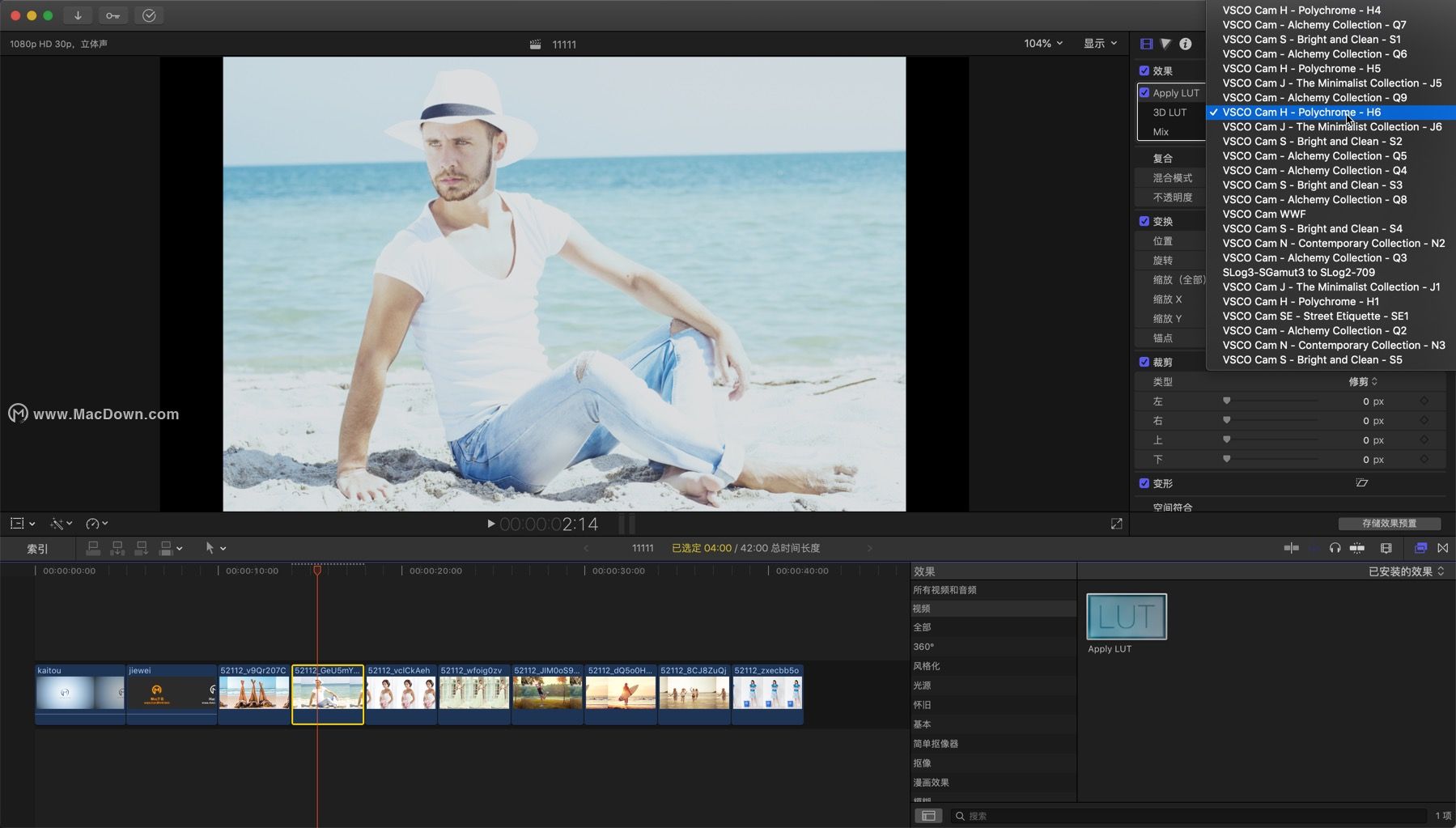Choose SLog3-SGamut3 to SLog2-709 LUT
This screenshot has height=828, width=1456.
1298,272
